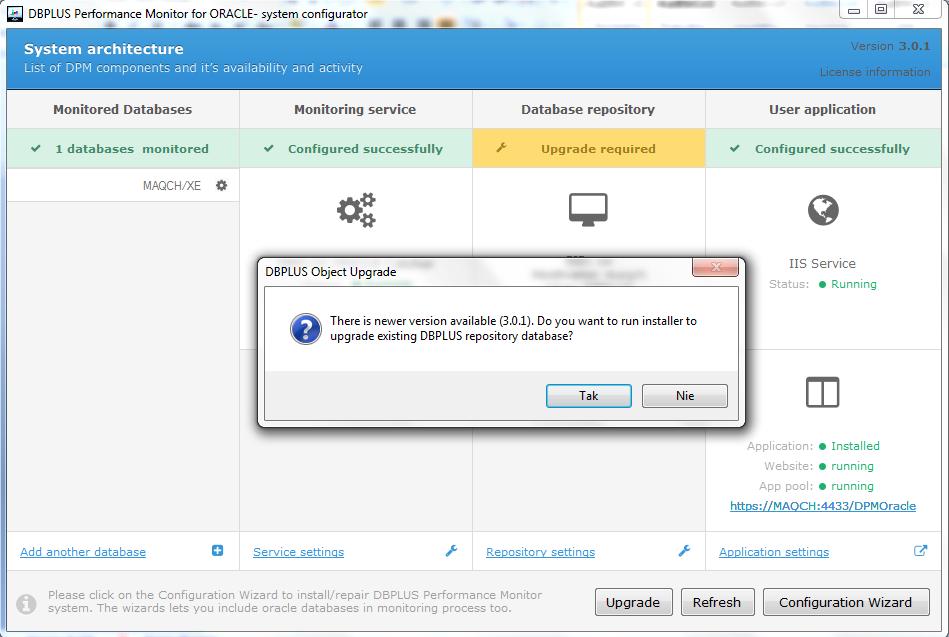Click the Refresh button
Image resolution: width=949 pixels, height=637 pixels.
pos(717,602)
